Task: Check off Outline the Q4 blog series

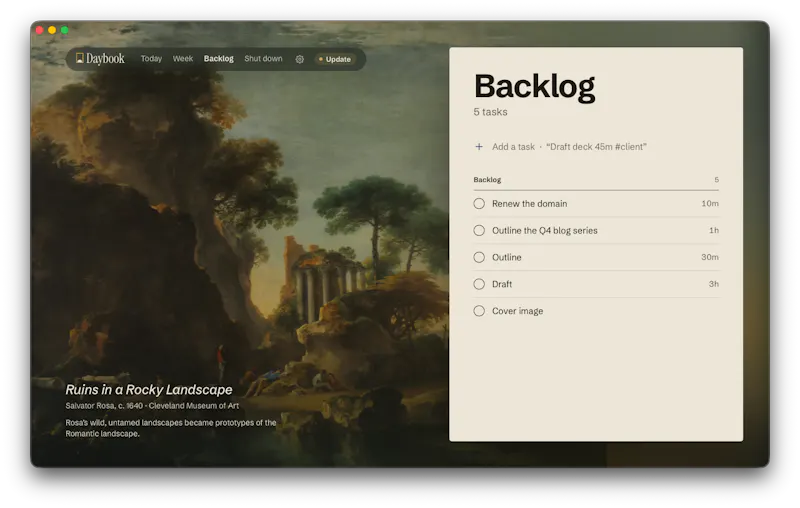Action: click(x=479, y=231)
